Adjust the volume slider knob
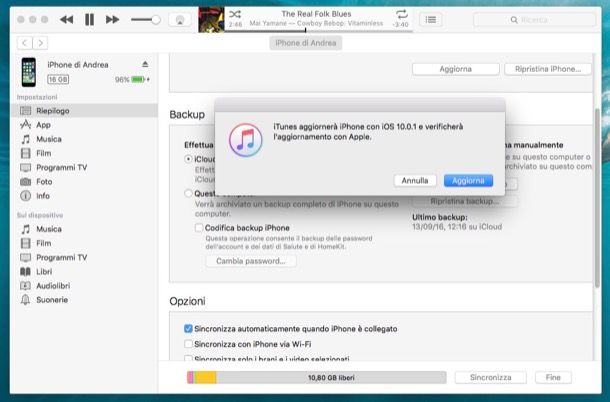 click(156, 19)
